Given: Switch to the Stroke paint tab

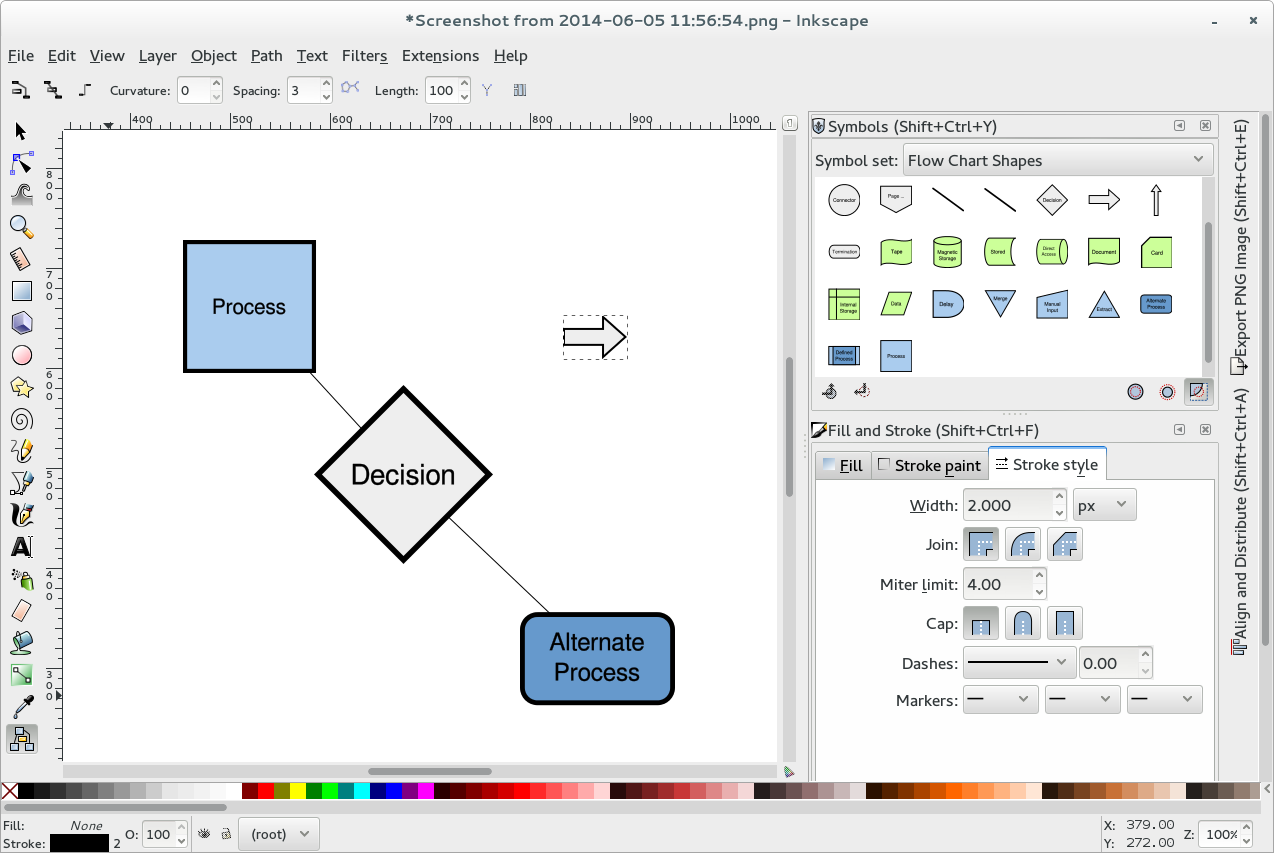Looking at the screenshot, I should (929, 464).
